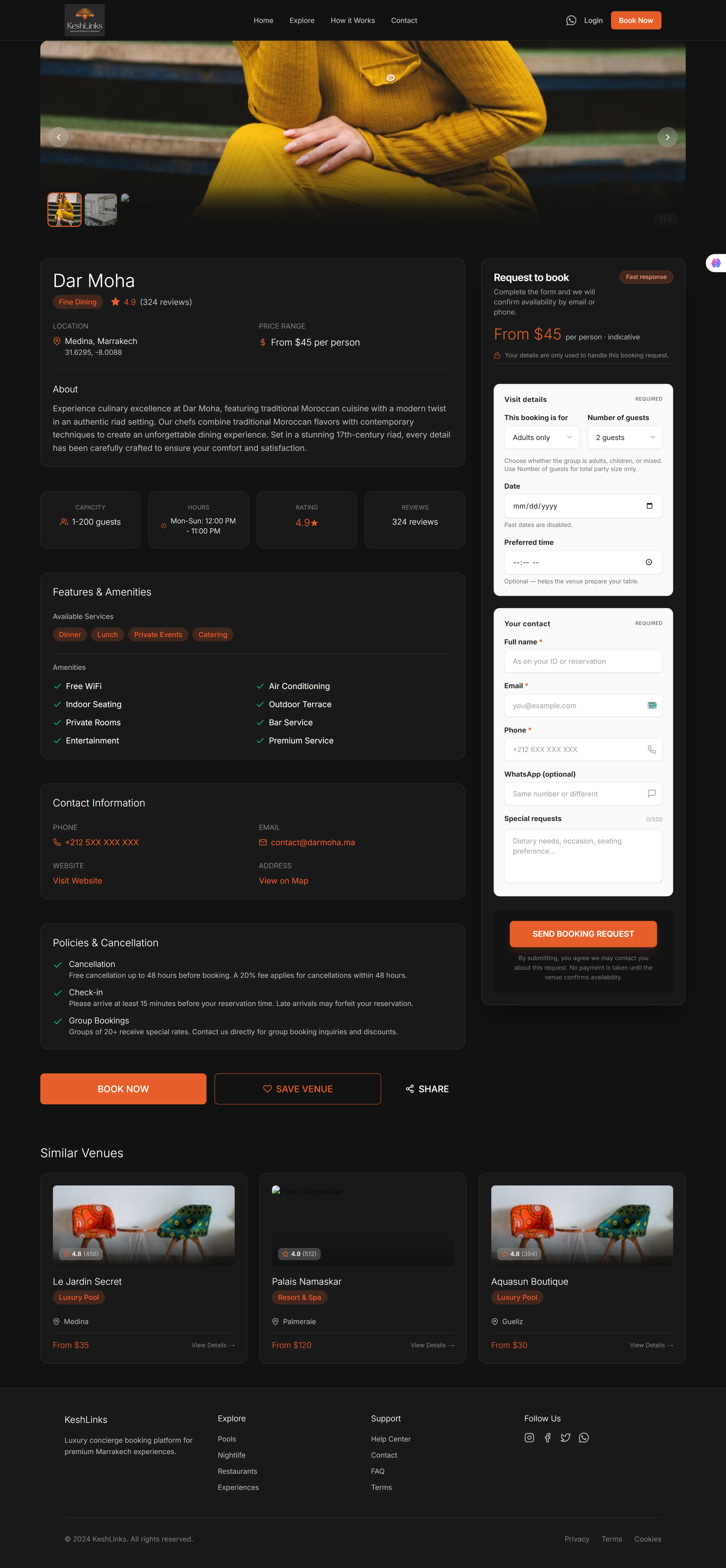This screenshot has height=1568, width=726.
Task: Click the Instagram icon in footer
Action: coord(529,1437)
